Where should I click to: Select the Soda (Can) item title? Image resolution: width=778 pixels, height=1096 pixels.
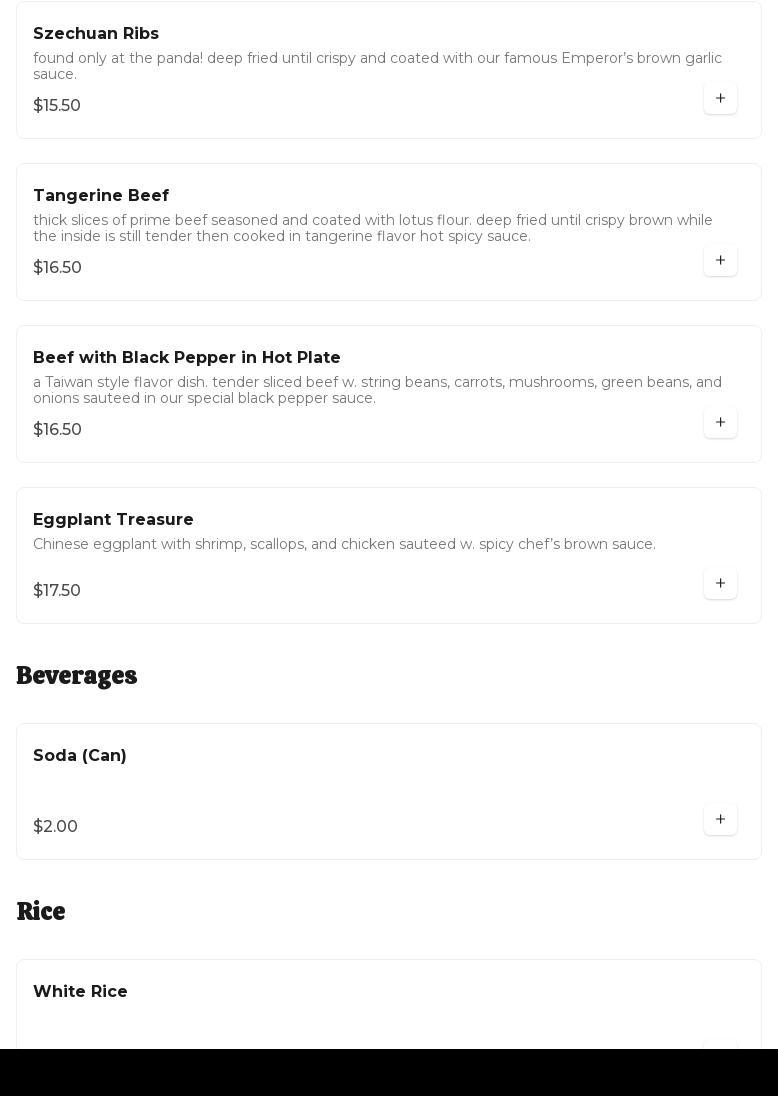(80, 756)
